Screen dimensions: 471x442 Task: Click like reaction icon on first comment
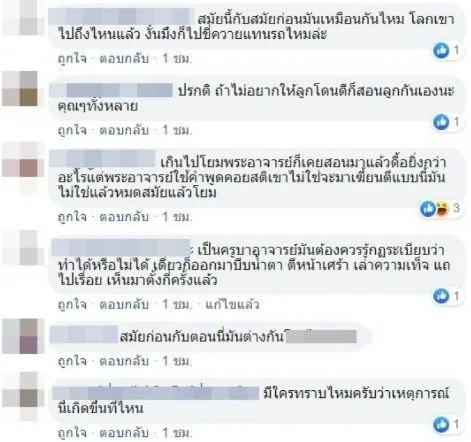441,50
